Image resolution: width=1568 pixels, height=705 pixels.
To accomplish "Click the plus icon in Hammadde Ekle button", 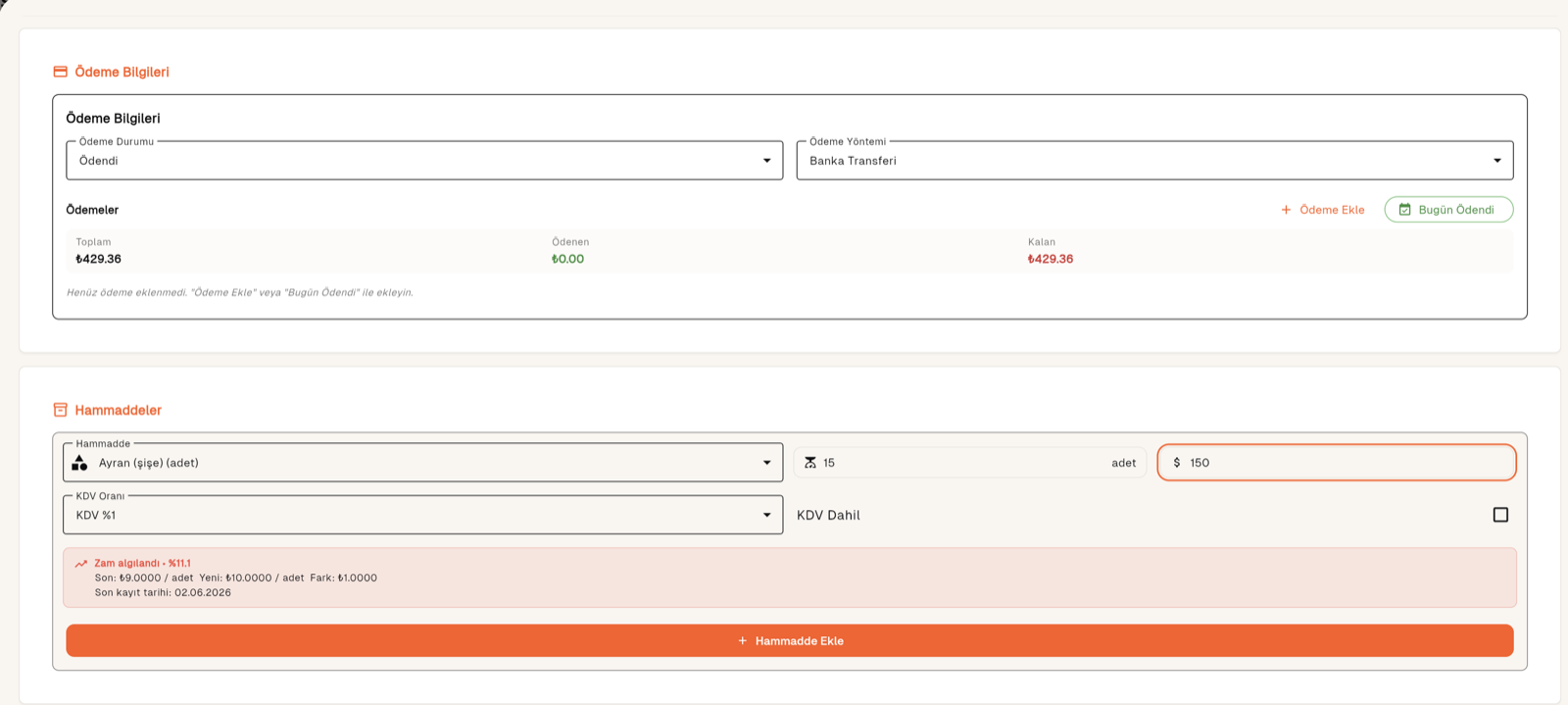I will point(742,641).
